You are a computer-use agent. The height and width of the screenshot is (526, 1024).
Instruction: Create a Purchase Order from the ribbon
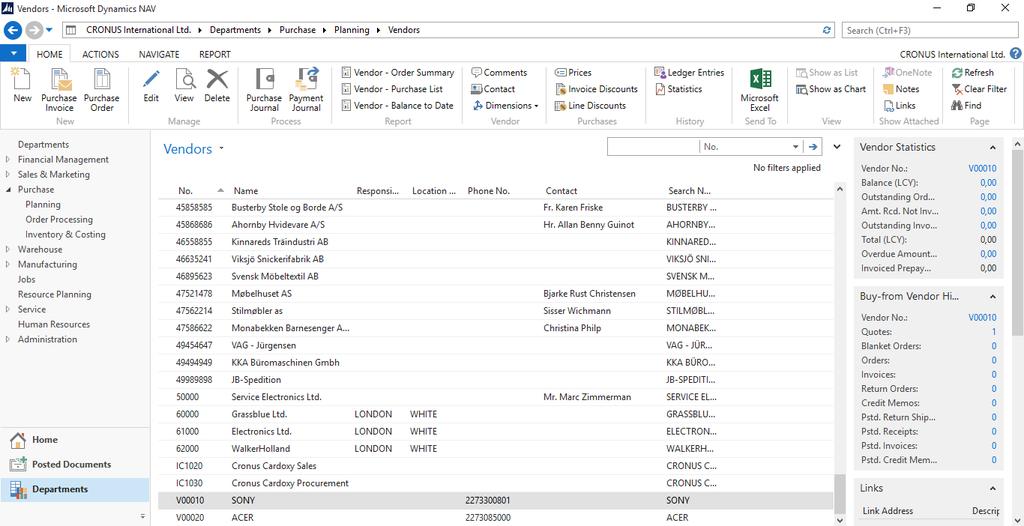point(102,90)
